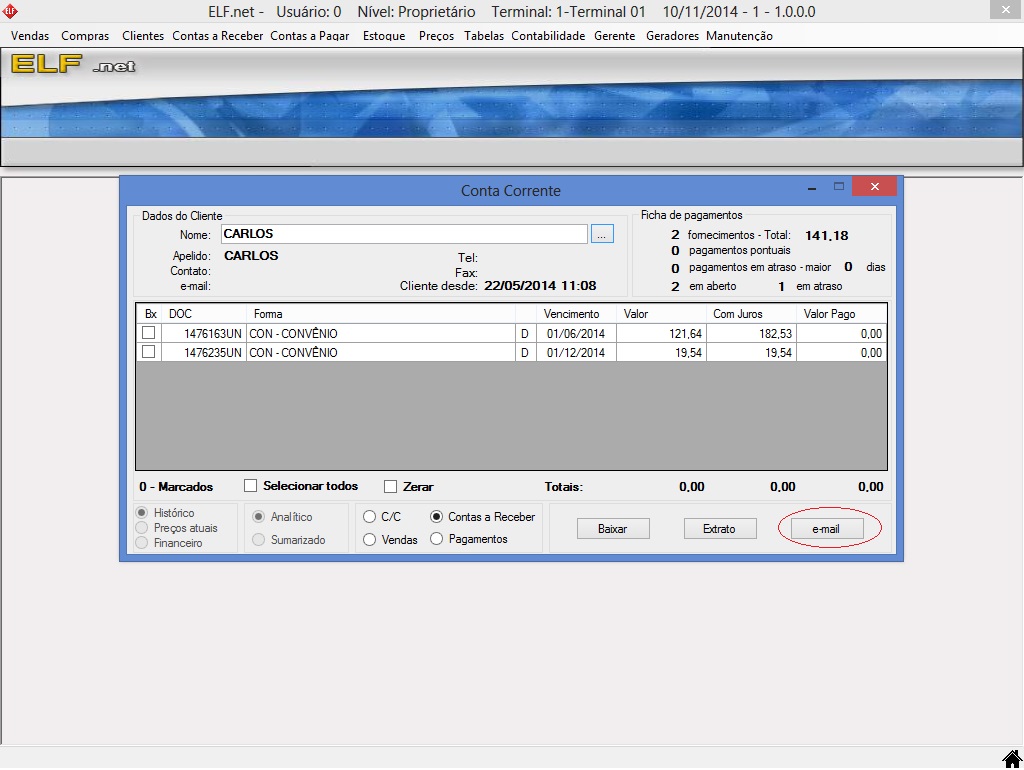Close the Conta Corrente window
The height and width of the screenshot is (770, 1024).
pos(874,187)
